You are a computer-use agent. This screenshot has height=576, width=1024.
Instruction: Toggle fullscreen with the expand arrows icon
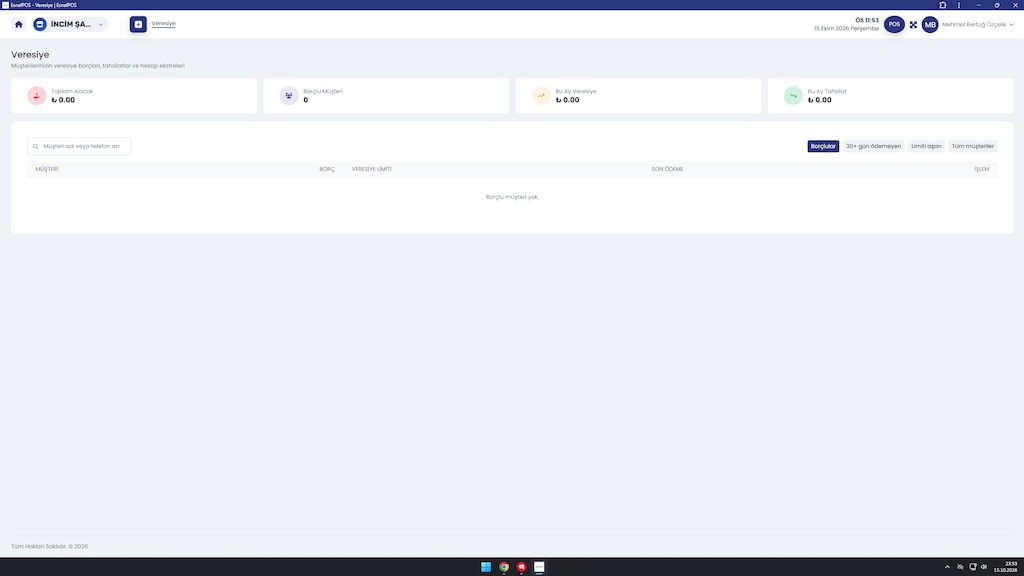(913, 25)
